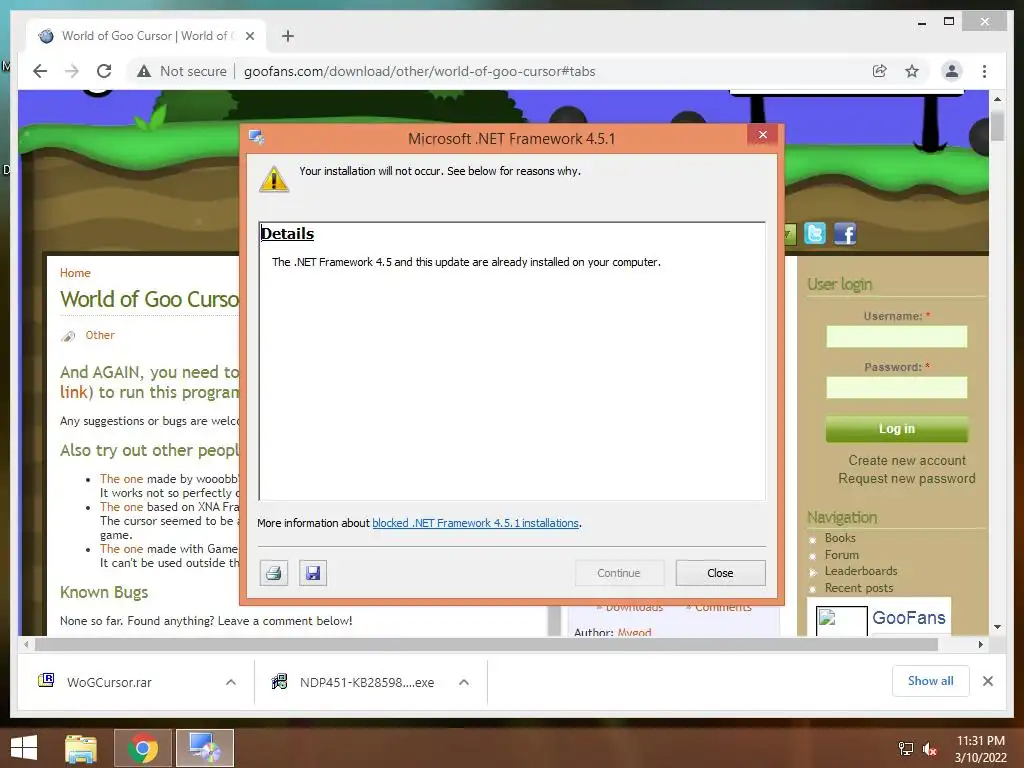Open the Windows Start button

tap(24, 748)
